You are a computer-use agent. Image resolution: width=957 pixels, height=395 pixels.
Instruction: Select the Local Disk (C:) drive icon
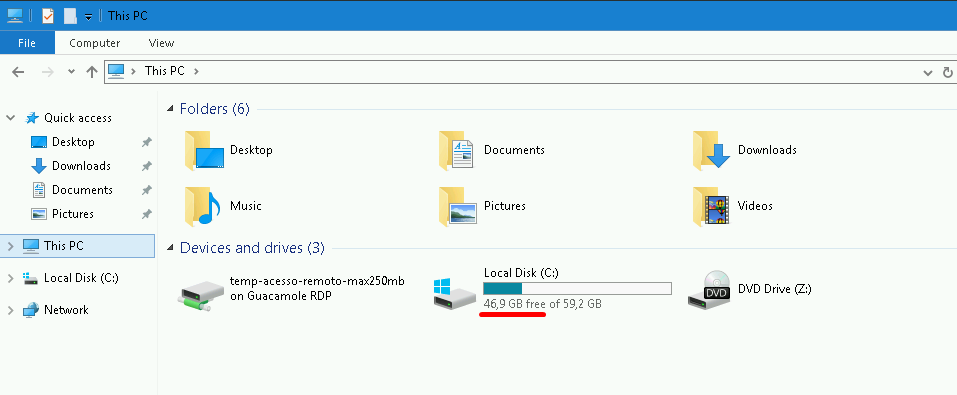[x=455, y=294]
